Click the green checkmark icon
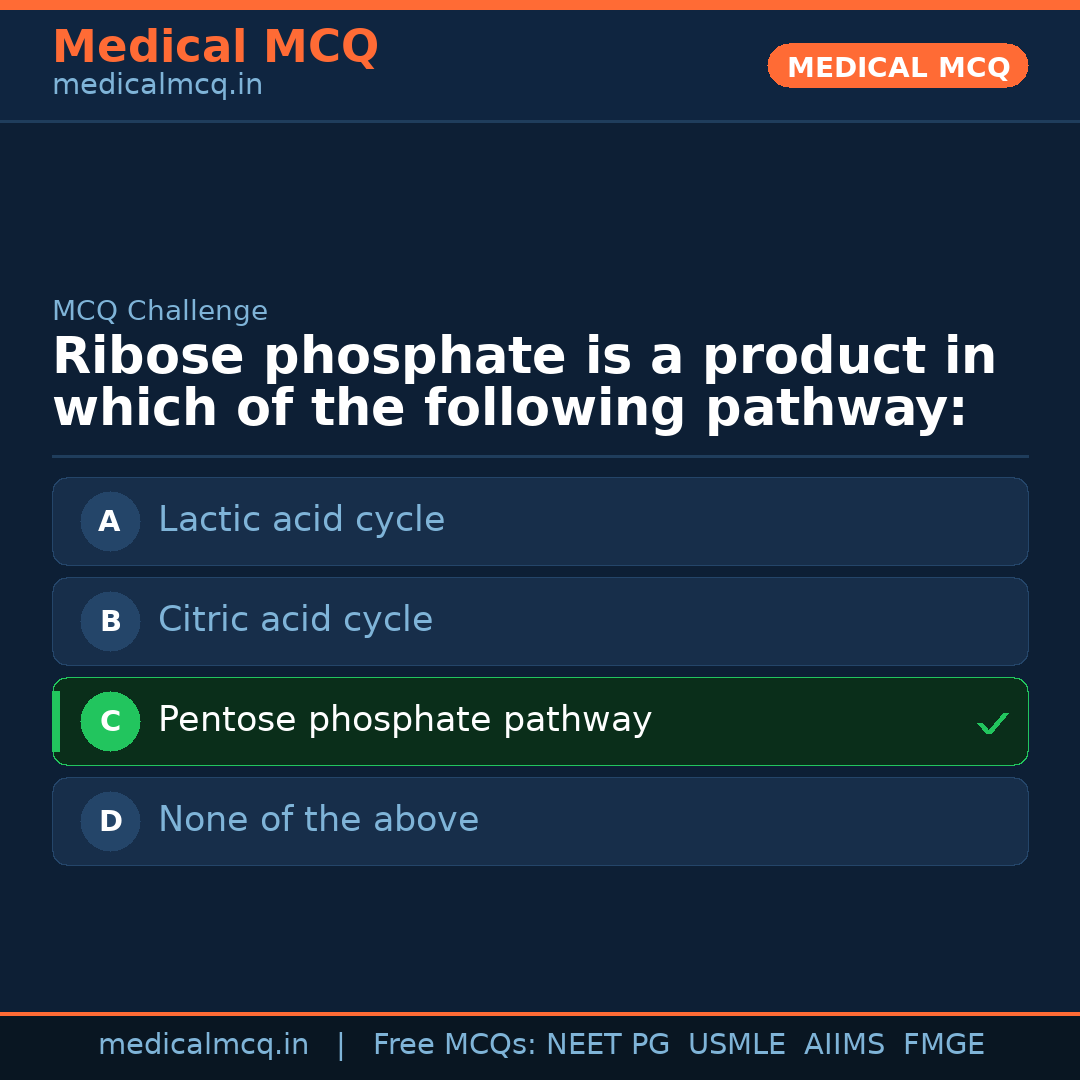 click(x=992, y=723)
